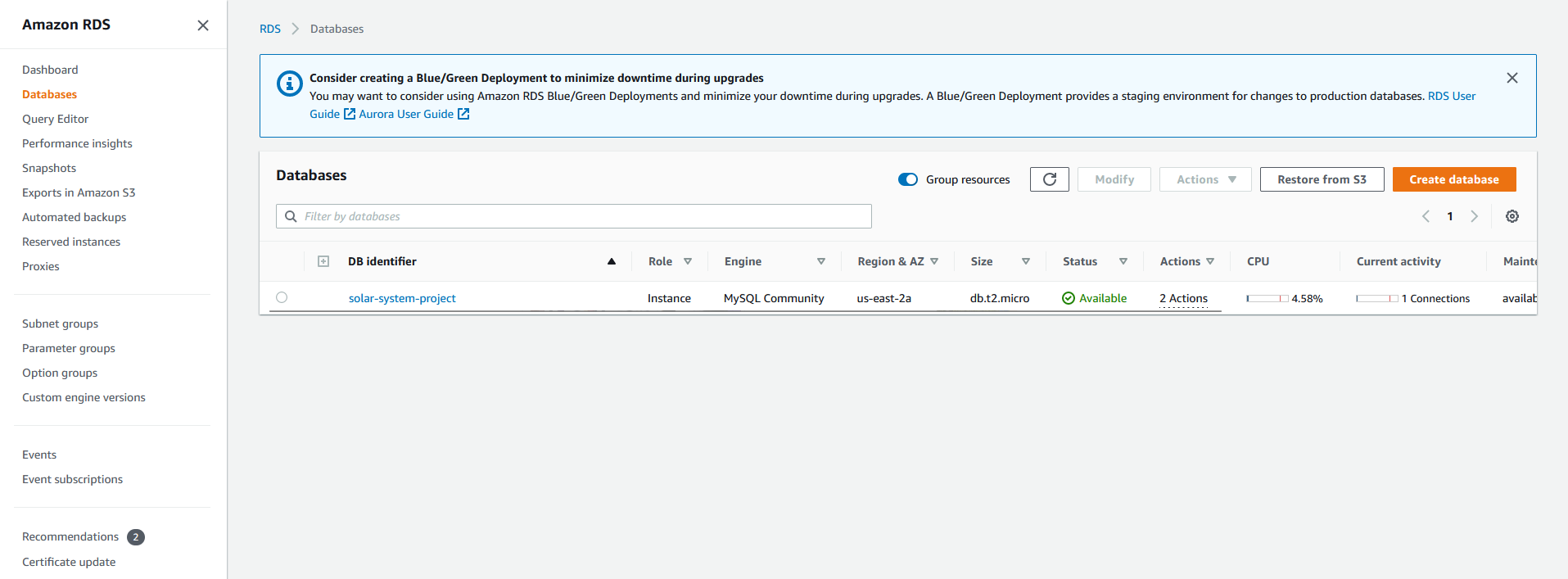
Task: Open Dashboard in sidebar
Action: 50,70
